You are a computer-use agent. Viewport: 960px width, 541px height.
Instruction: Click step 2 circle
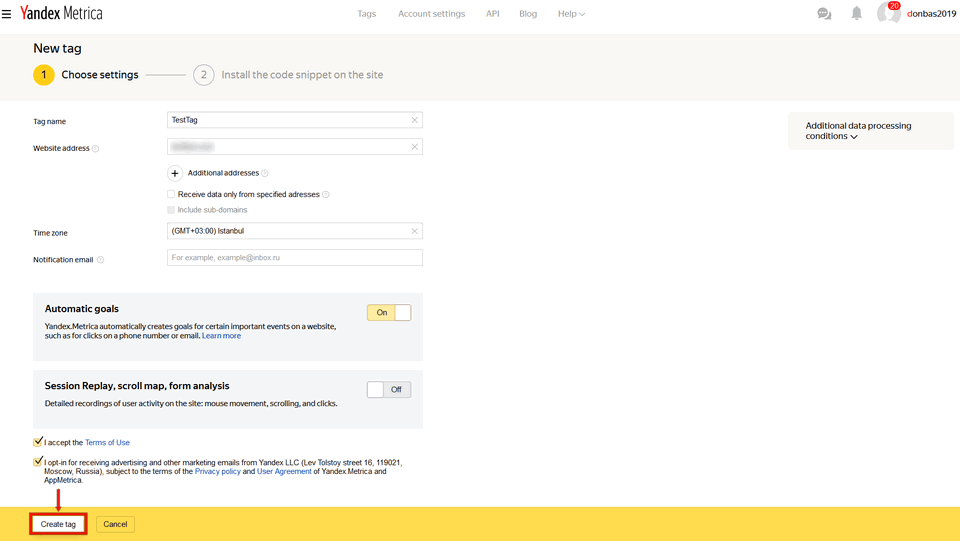204,75
